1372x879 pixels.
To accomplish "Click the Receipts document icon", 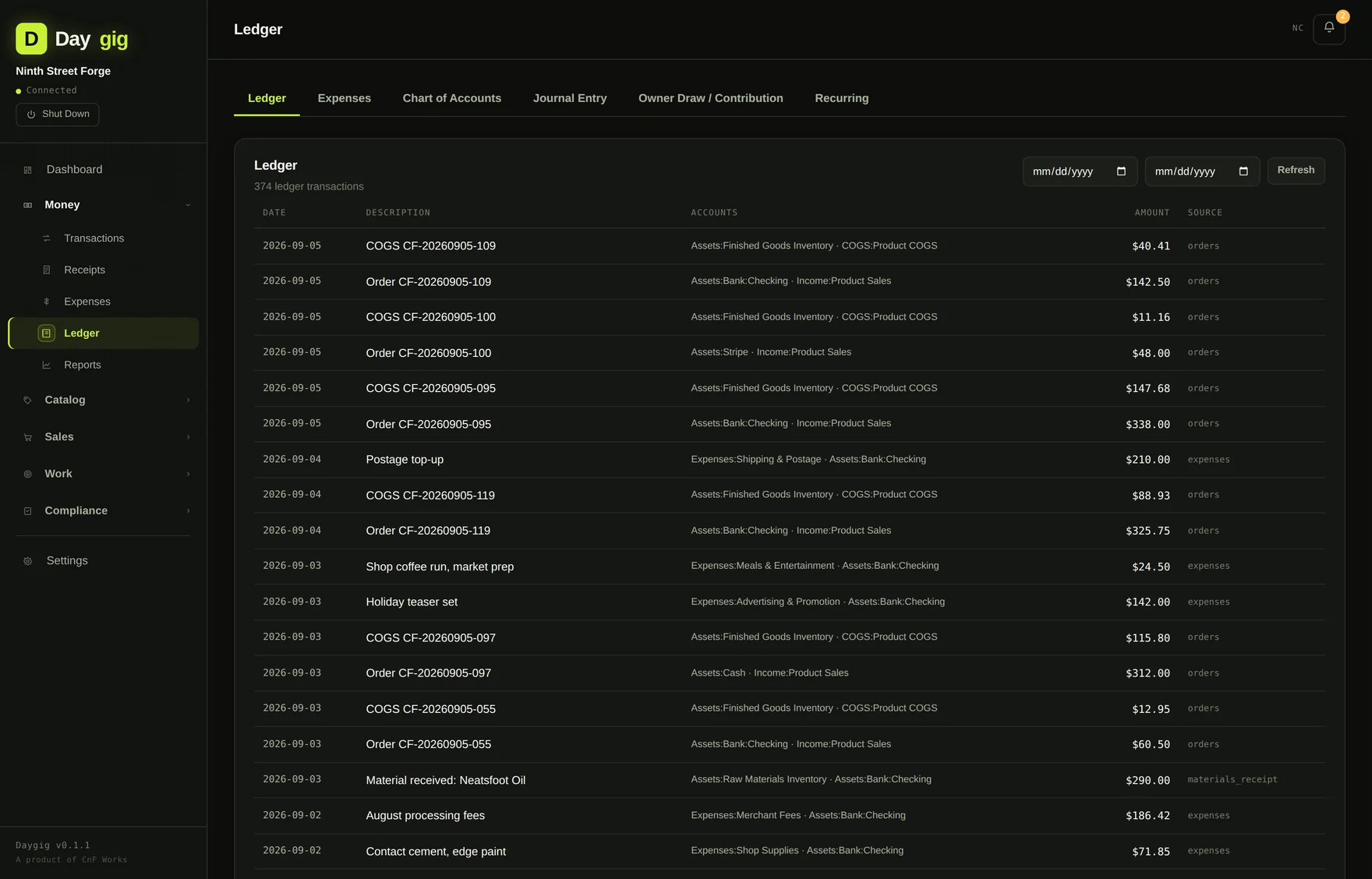I will [x=47, y=270].
